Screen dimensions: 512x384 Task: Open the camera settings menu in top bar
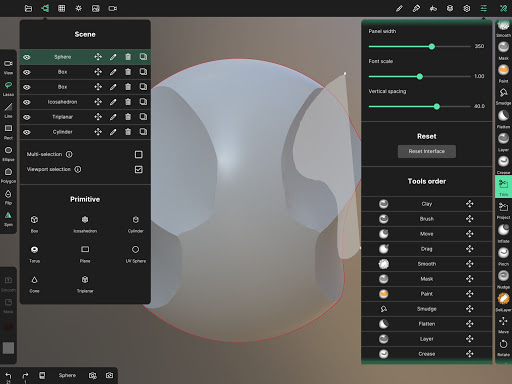coord(112,8)
